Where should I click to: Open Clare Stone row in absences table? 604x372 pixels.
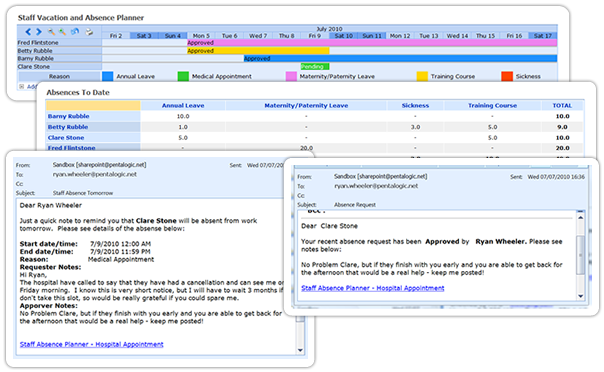pos(66,138)
